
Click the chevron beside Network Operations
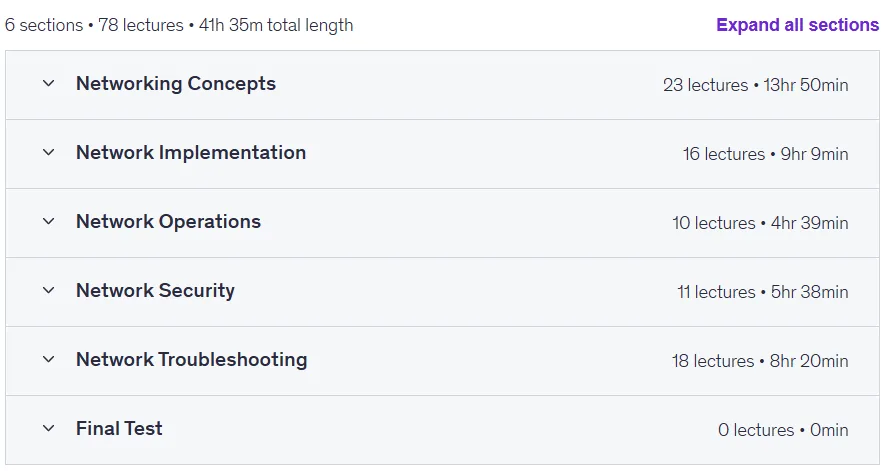tap(49, 221)
